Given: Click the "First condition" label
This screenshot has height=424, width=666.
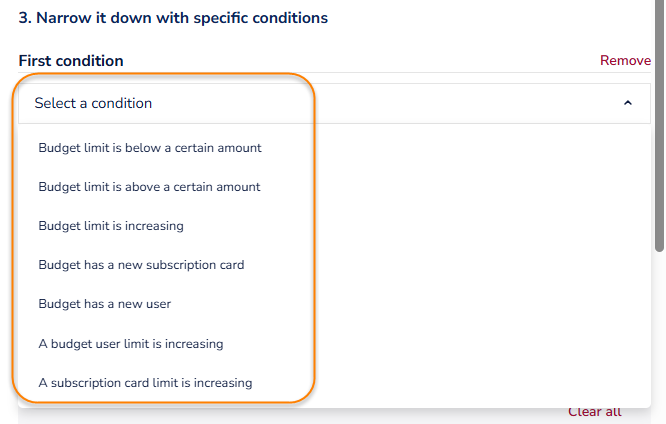Looking at the screenshot, I should tap(71, 61).
